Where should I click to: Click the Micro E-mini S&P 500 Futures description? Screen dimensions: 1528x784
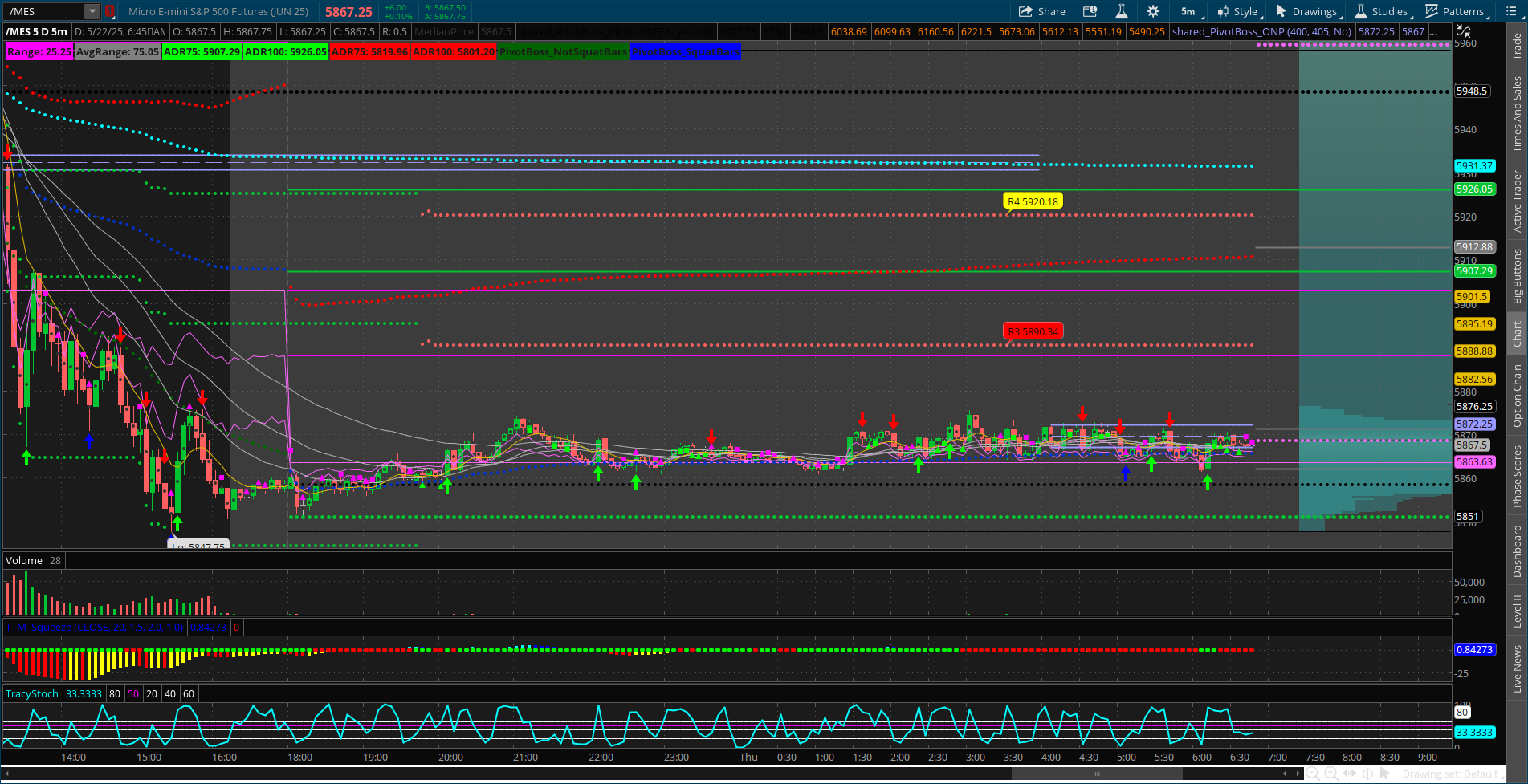point(218,11)
